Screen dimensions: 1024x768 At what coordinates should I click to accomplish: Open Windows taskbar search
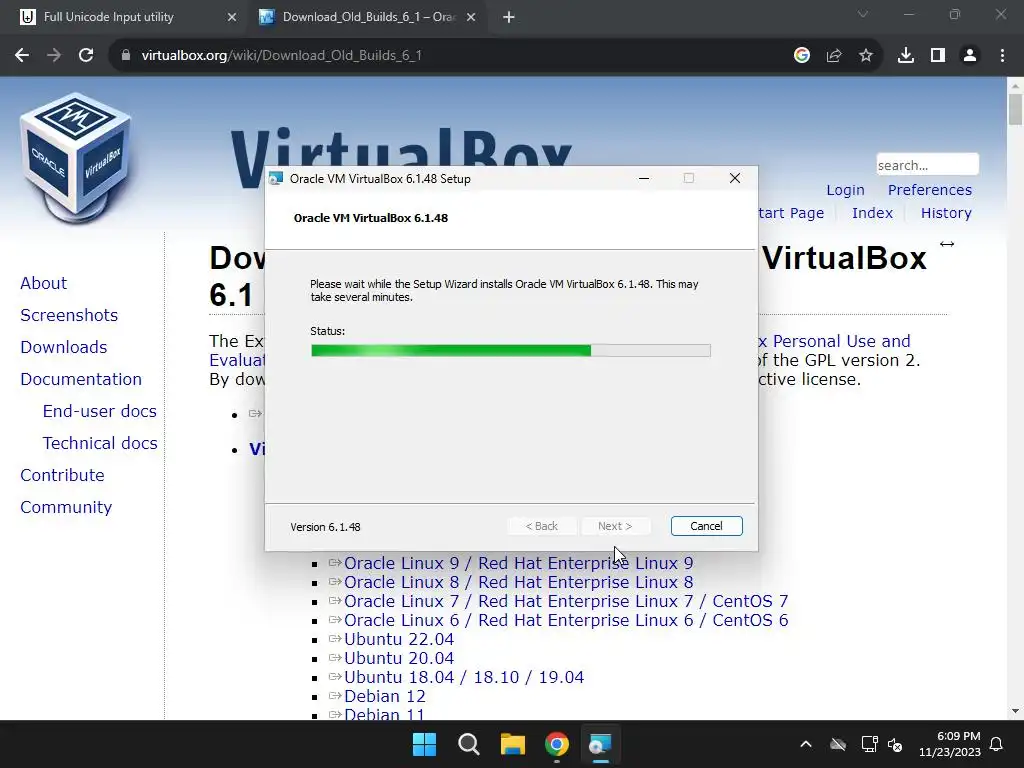(x=468, y=744)
